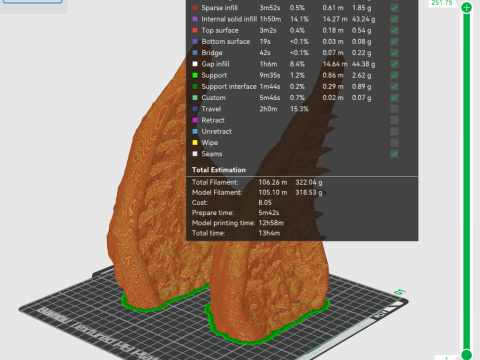480x360 pixels.
Task: Click the layer slider top plus handle
Action: [x=467, y=8]
